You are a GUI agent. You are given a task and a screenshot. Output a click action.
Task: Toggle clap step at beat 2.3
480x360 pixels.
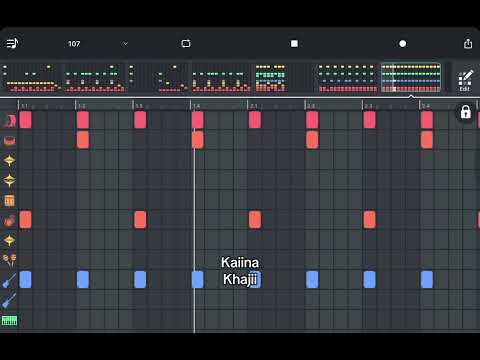point(369,220)
